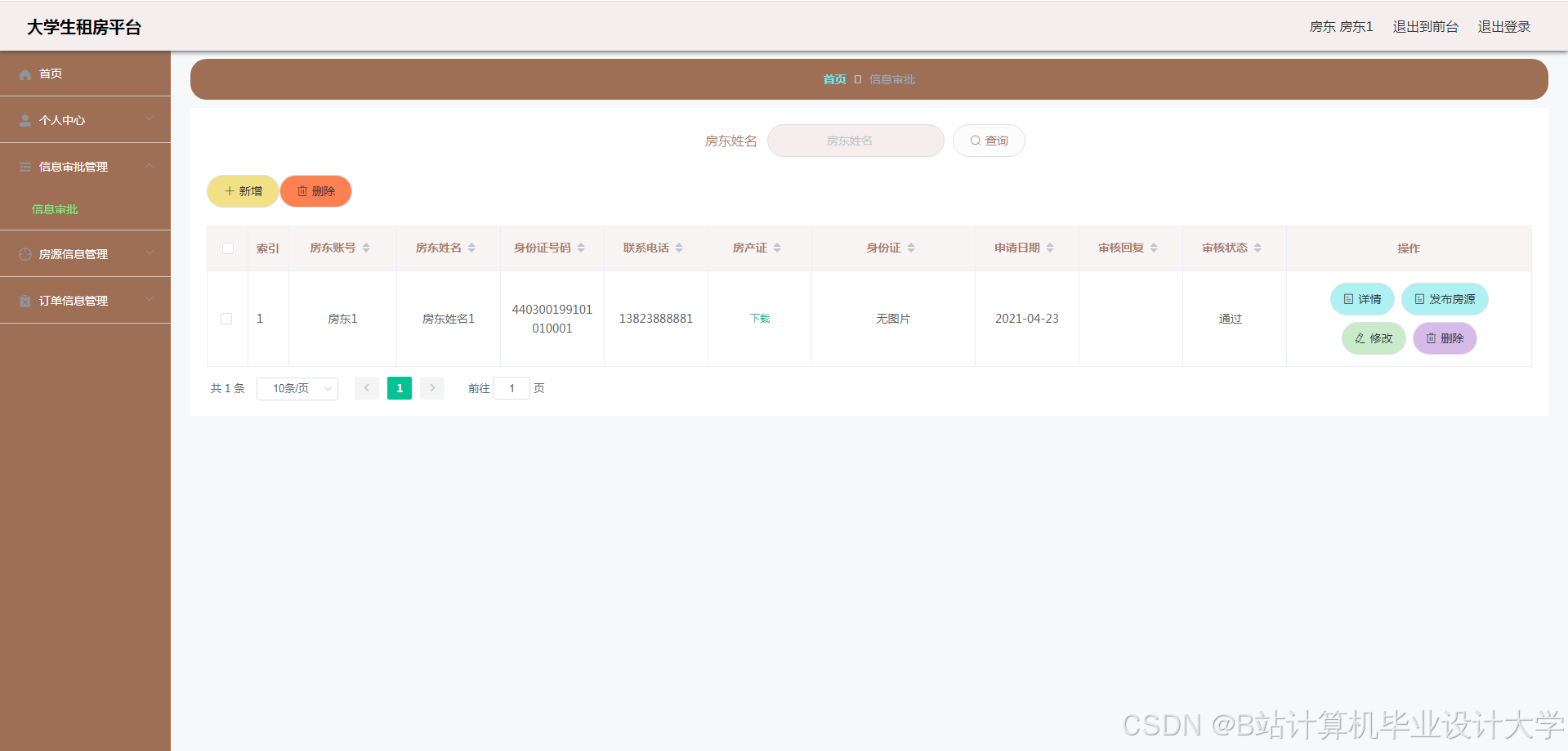Click the 房东姓名1 cell
This screenshot has height=751, width=1568.
pyautogui.click(x=449, y=319)
